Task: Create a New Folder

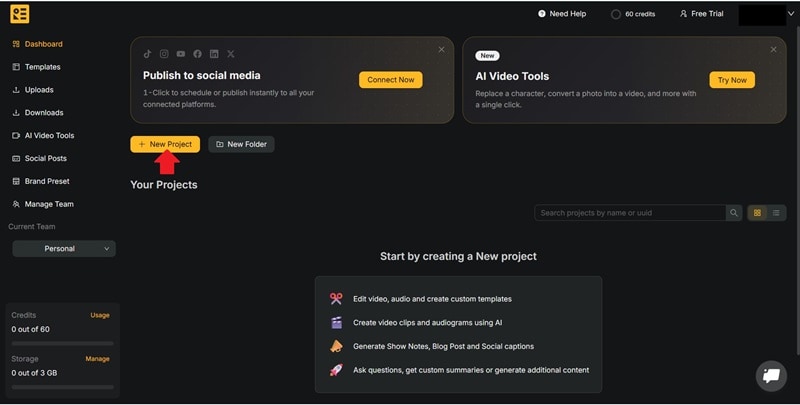Action: point(241,144)
